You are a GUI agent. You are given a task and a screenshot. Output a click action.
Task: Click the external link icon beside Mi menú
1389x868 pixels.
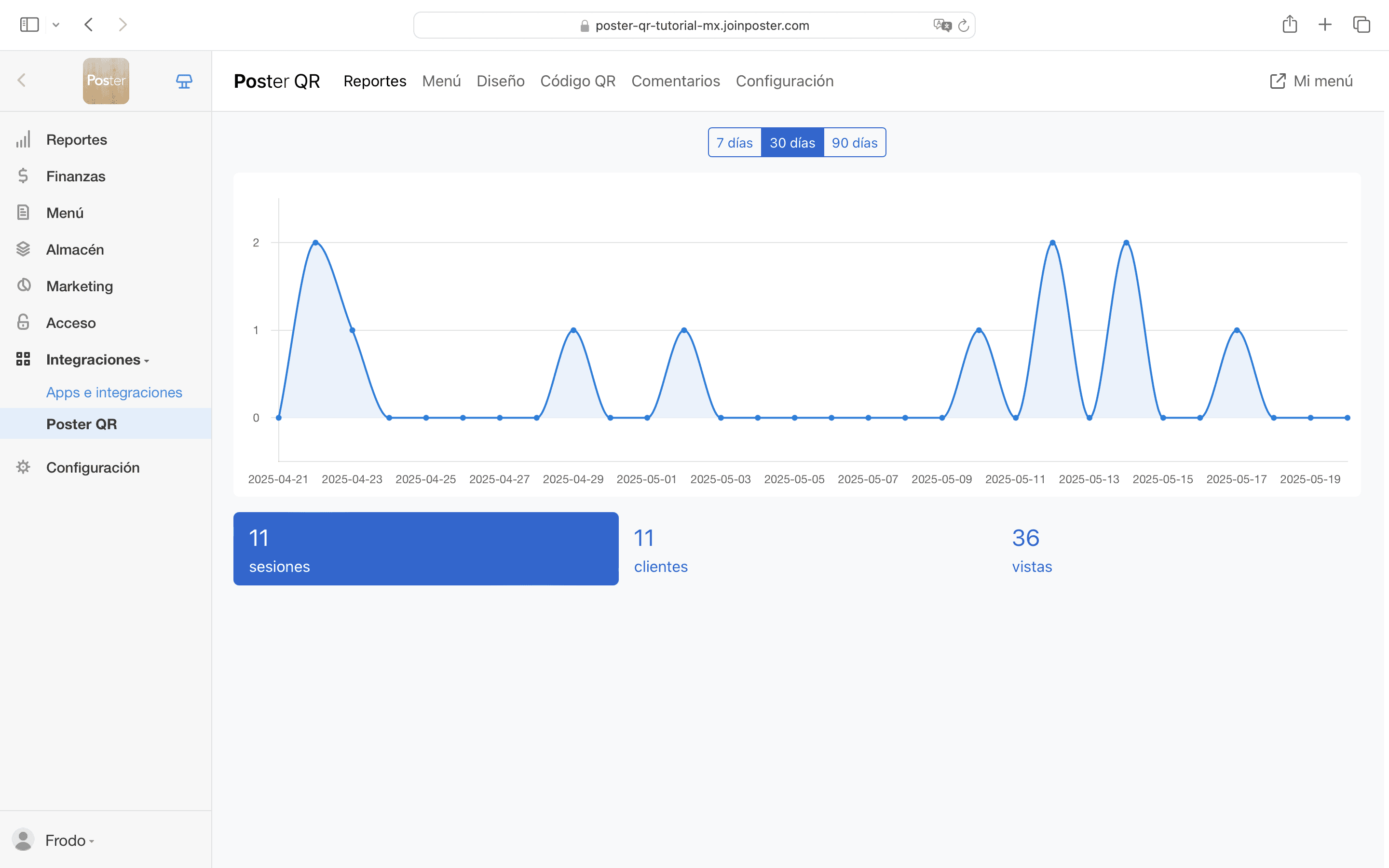pos(1278,81)
